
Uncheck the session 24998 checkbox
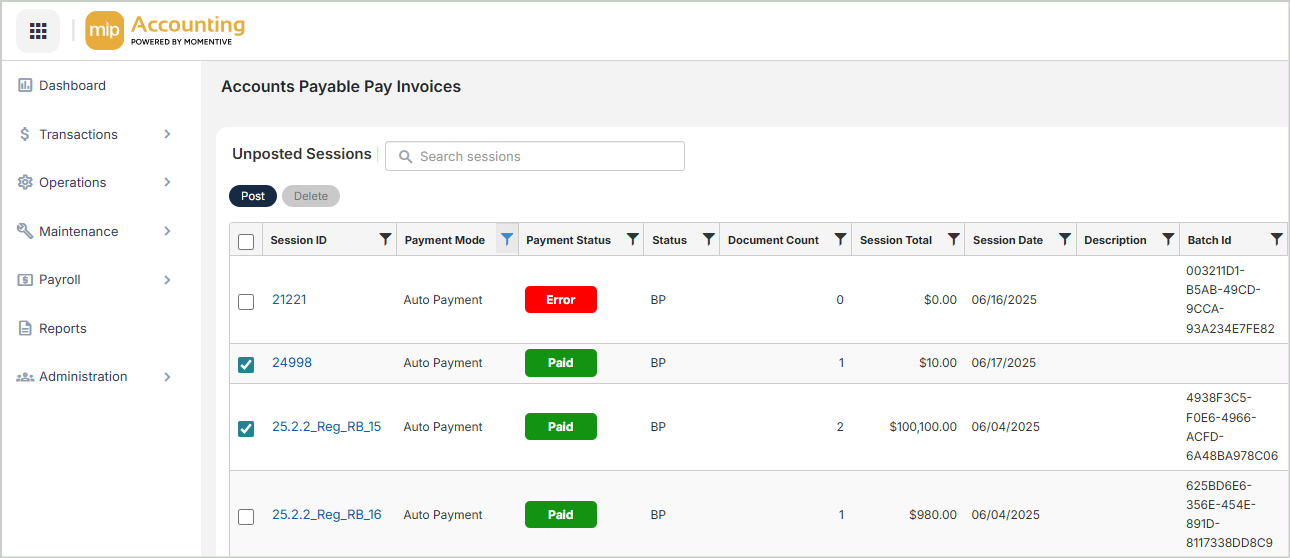pos(246,364)
